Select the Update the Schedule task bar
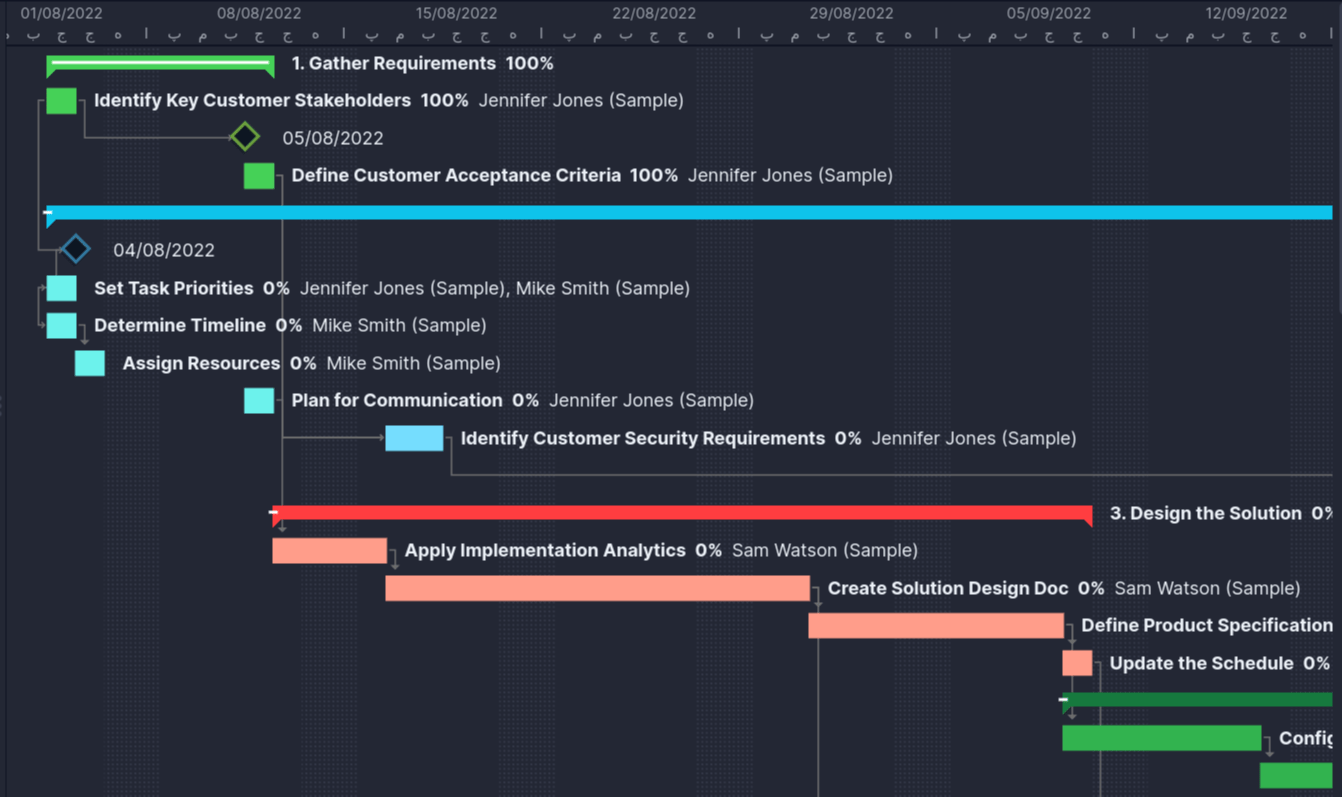The height and width of the screenshot is (797, 1343). 1077,663
